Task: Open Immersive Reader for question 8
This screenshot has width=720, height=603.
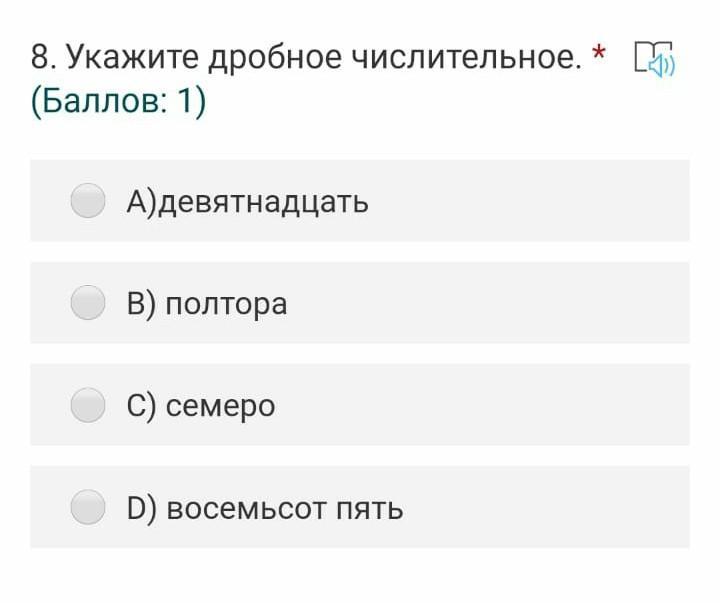Action: tap(654, 58)
